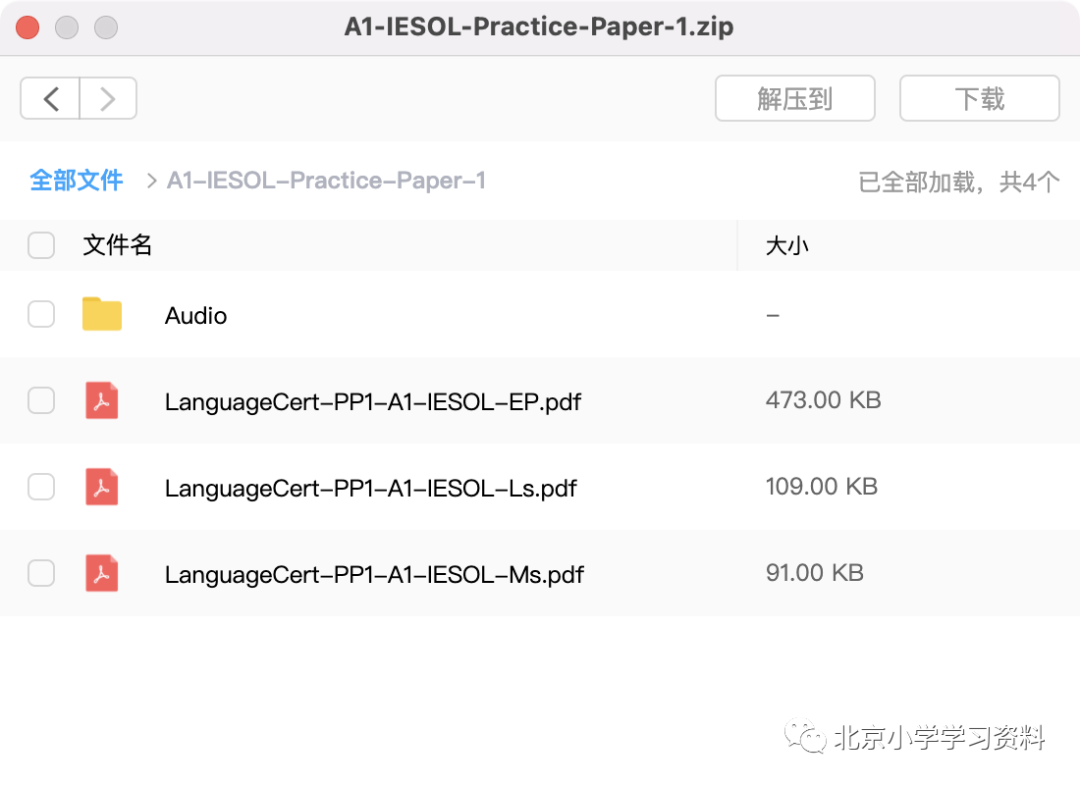Open the Audio folder name
The width and height of the screenshot is (1080, 785).
tap(196, 315)
